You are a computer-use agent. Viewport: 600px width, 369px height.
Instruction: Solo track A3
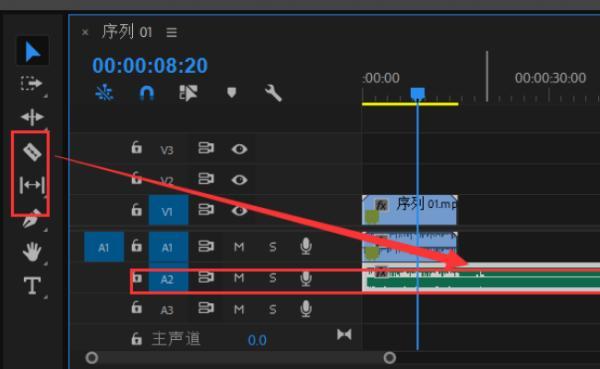272,309
